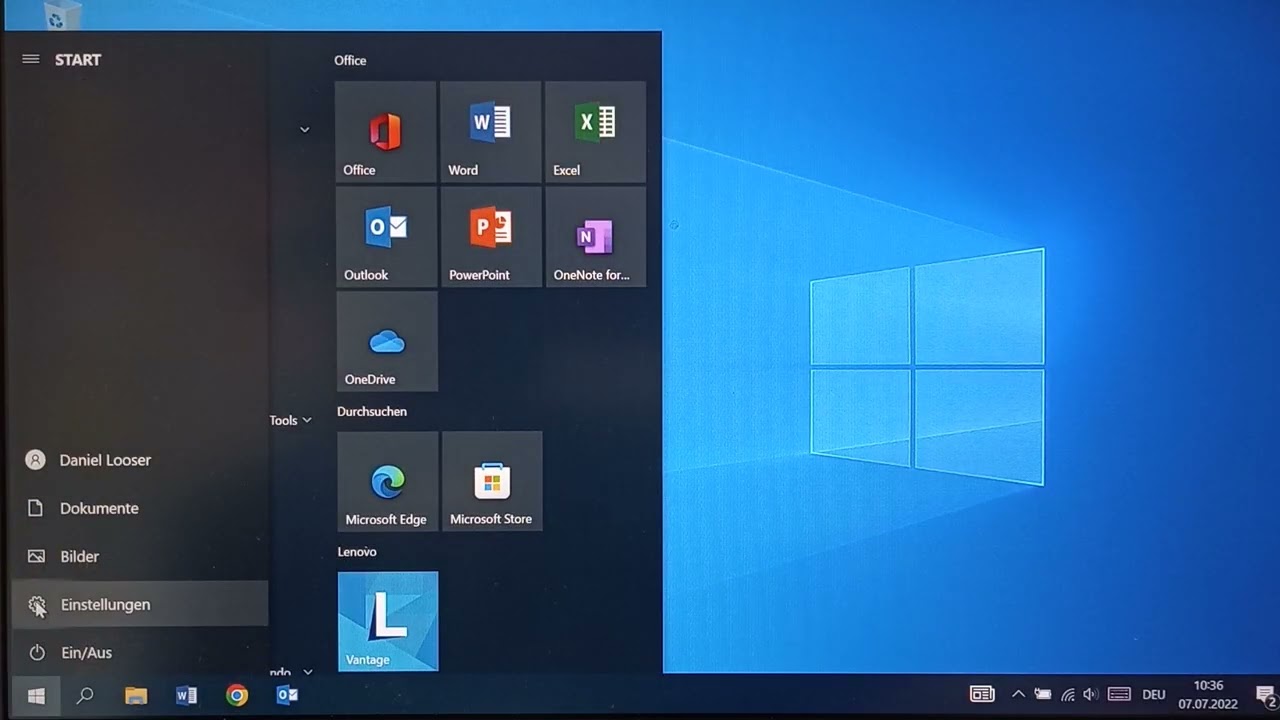Launch Word from the Start tiles
This screenshot has width=1280, height=720.
point(490,132)
